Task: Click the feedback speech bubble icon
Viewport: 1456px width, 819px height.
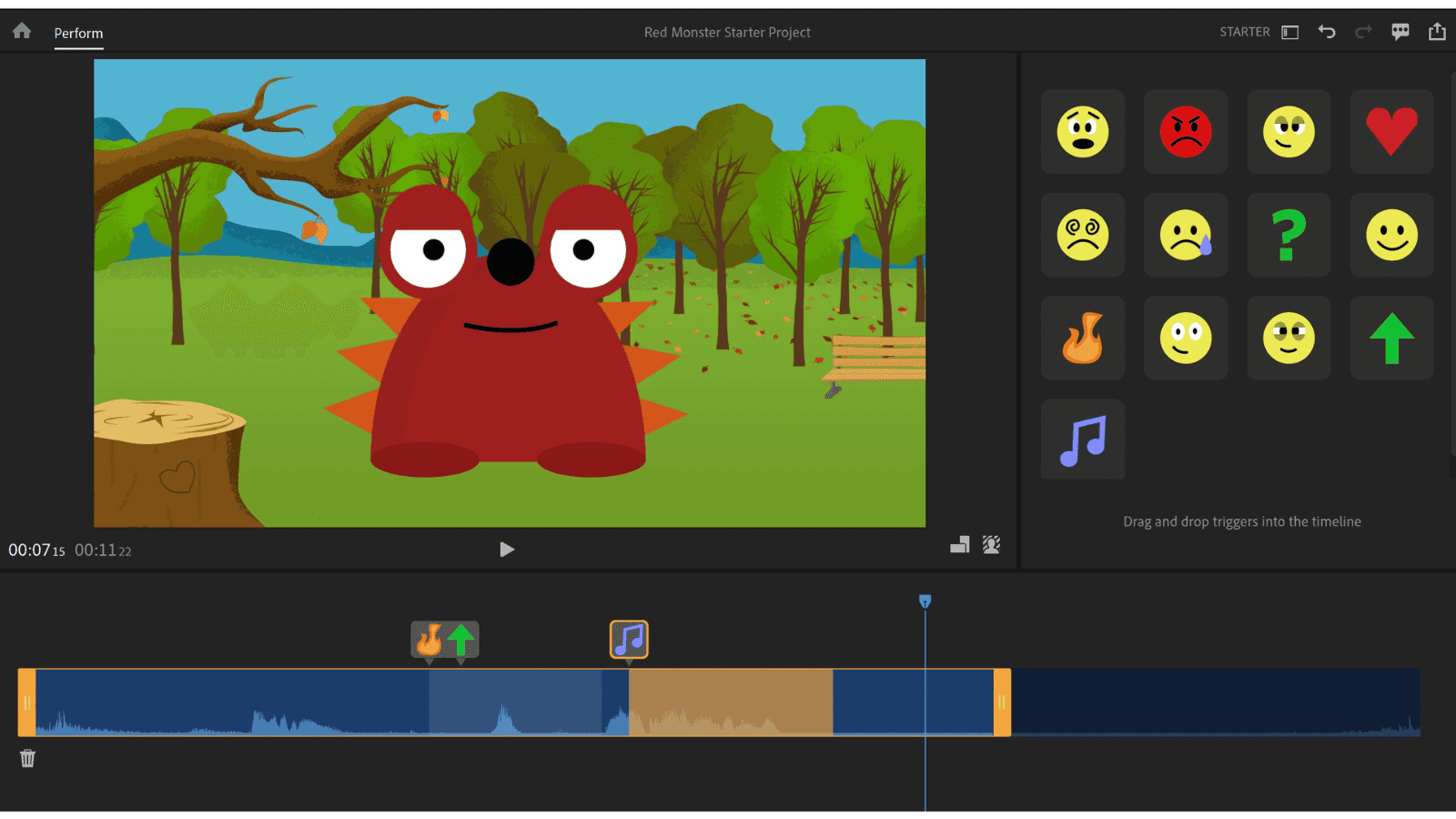Action: pyautogui.click(x=1400, y=30)
